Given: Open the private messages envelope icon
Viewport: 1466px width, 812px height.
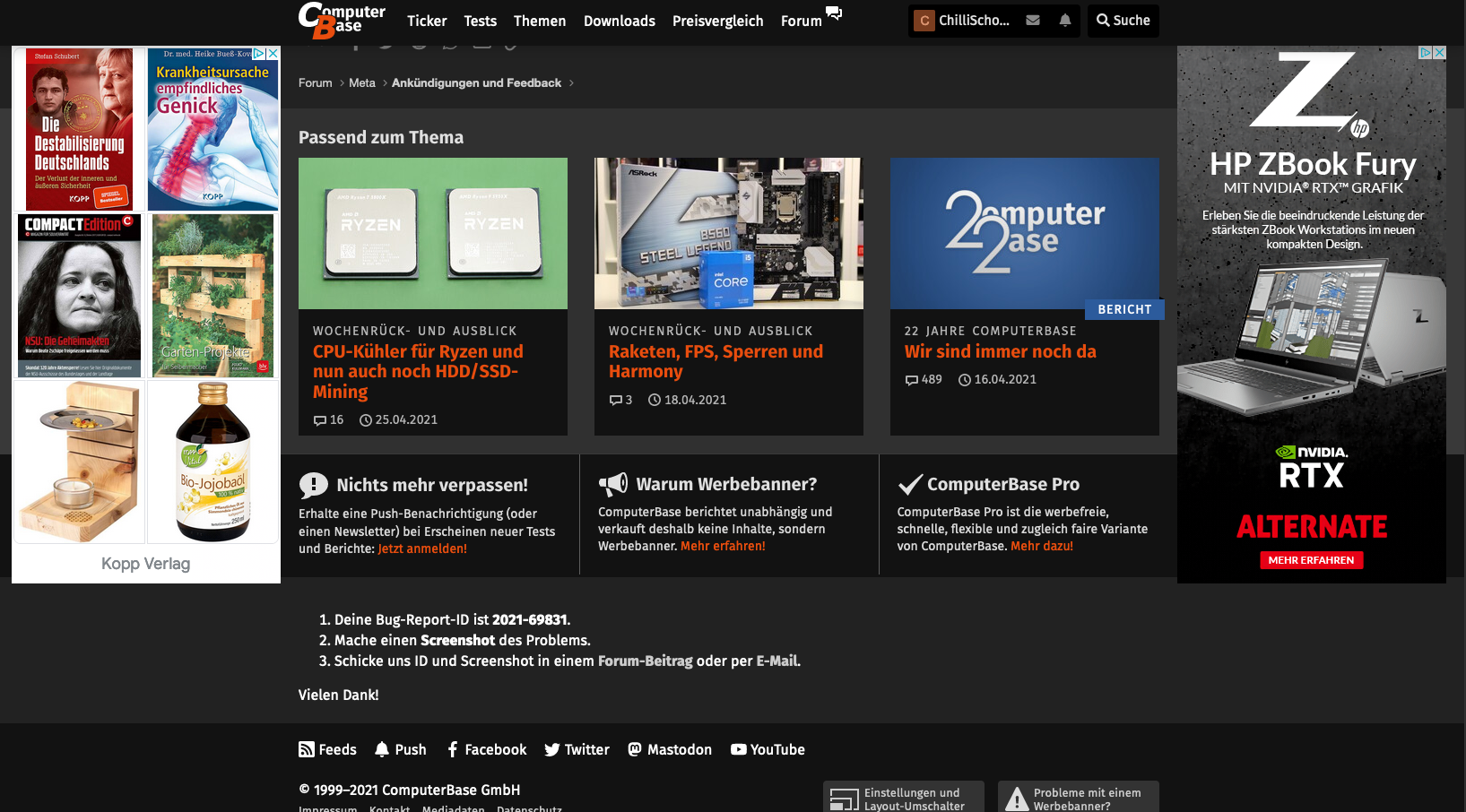Looking at the screenshot, I should (x=1033, y=20).
